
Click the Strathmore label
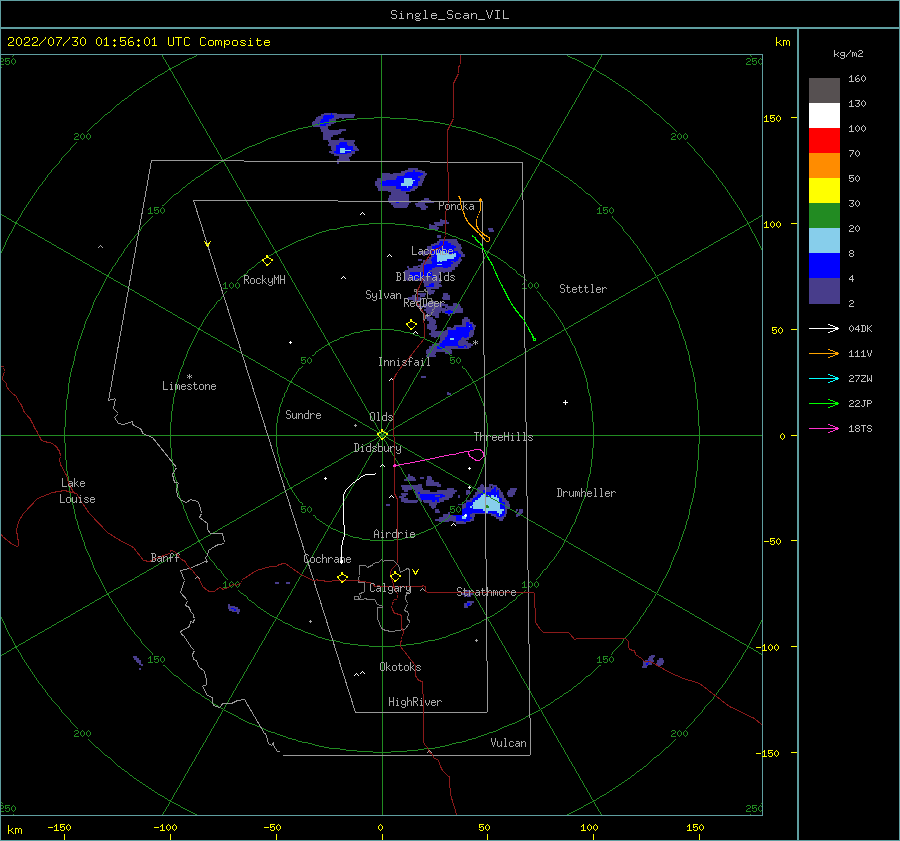click(x=486, y=592)
